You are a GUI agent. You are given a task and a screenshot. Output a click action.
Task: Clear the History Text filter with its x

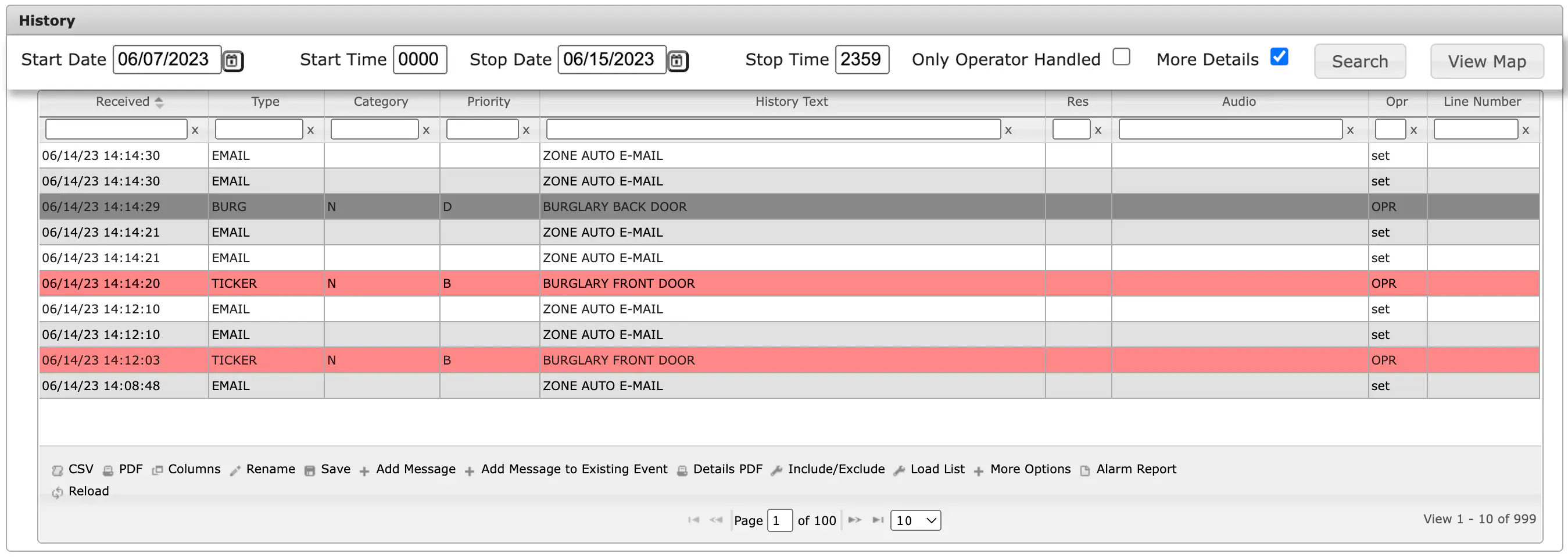[1008, 130]
